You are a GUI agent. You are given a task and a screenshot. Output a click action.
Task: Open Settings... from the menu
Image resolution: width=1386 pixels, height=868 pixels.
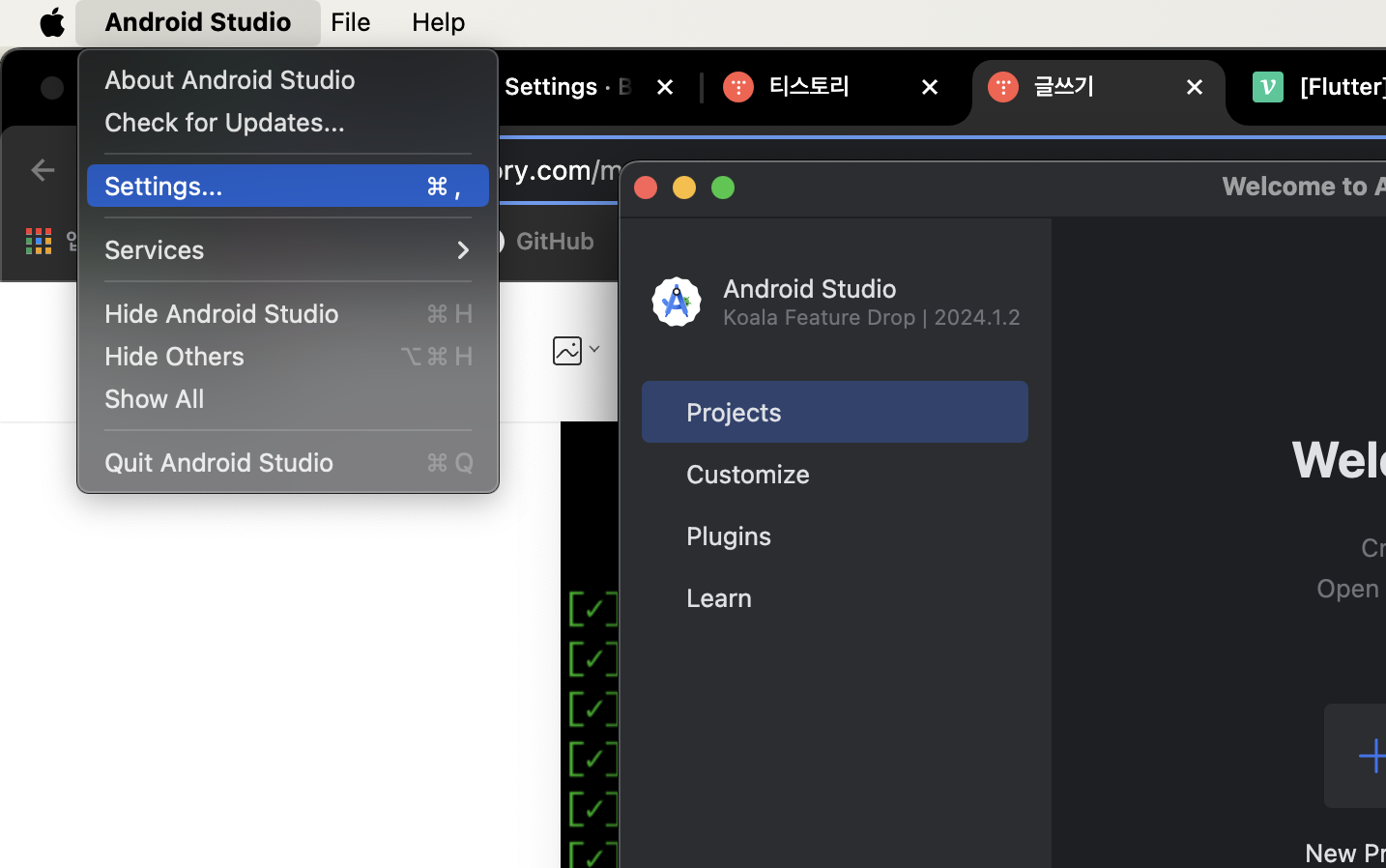point(288,186)
